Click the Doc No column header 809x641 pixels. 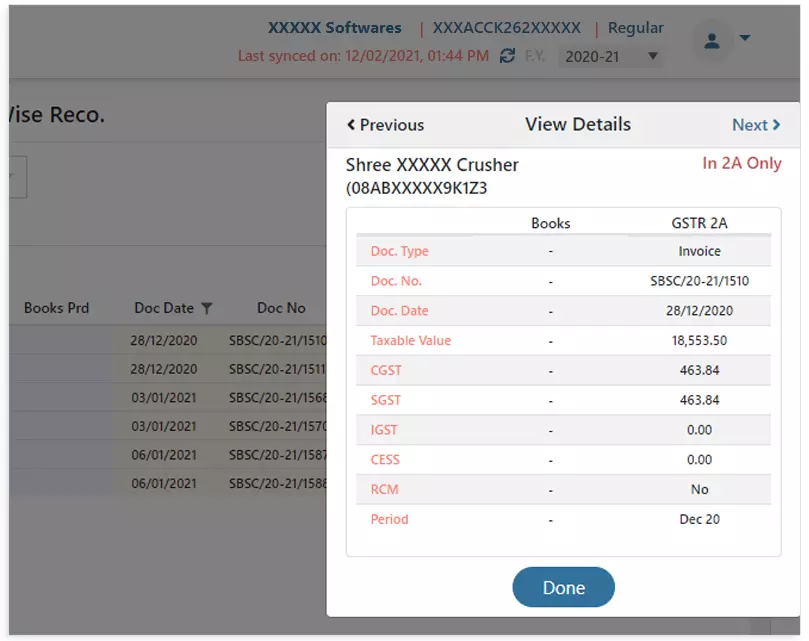pos(281,309)
